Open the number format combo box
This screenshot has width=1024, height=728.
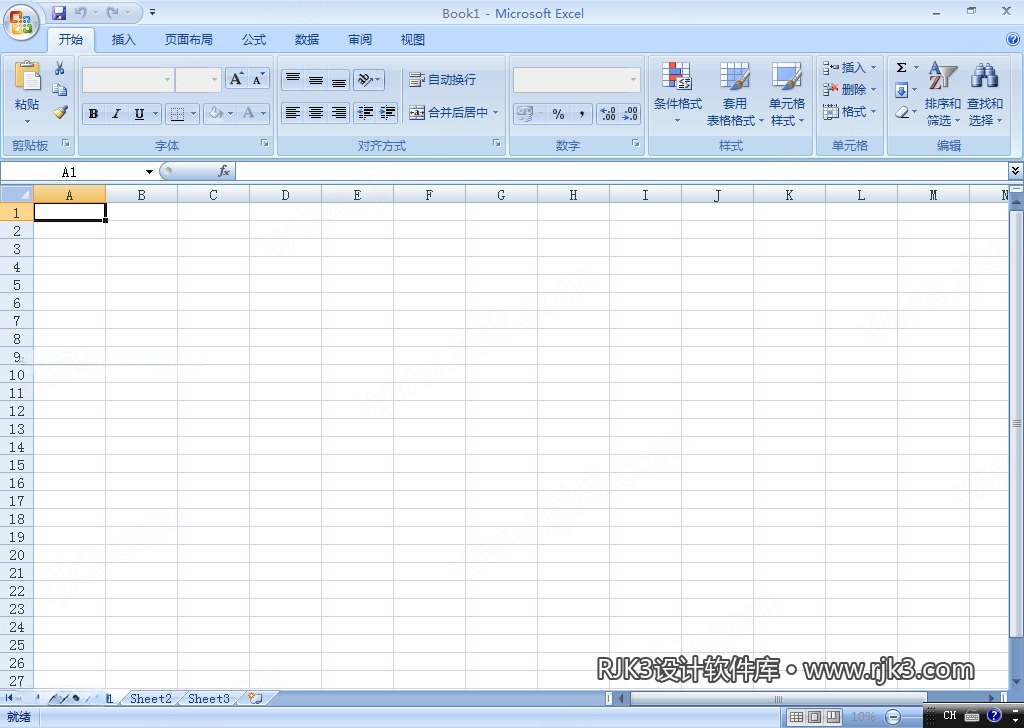pyautogui.click(x=577, y=80)
